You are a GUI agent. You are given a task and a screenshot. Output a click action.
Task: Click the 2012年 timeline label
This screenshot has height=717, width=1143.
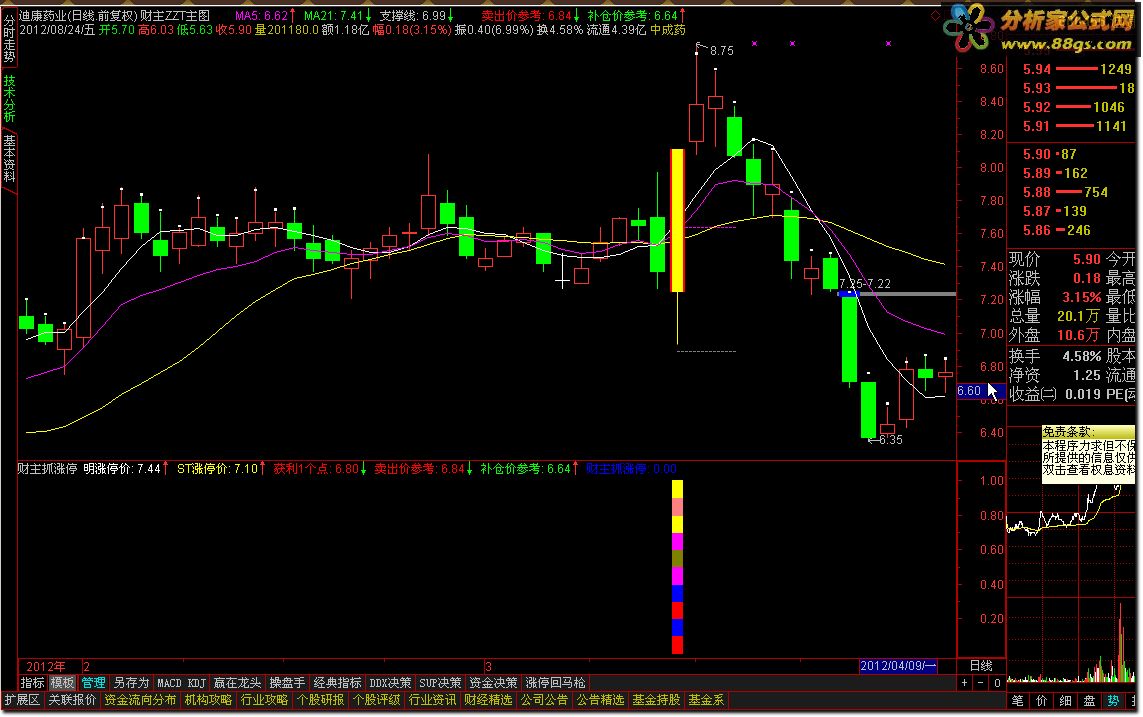46,666
